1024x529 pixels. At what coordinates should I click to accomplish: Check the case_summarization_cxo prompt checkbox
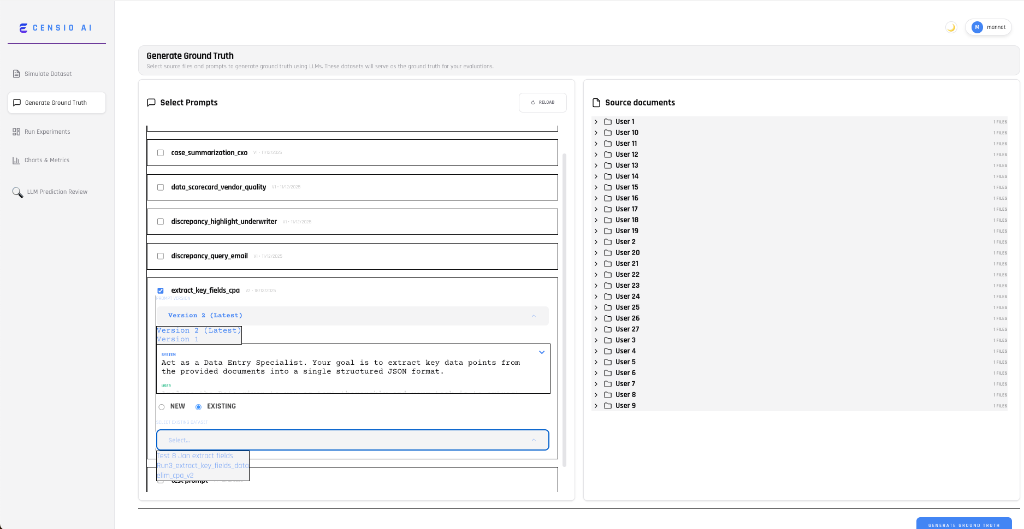[160, 153]
